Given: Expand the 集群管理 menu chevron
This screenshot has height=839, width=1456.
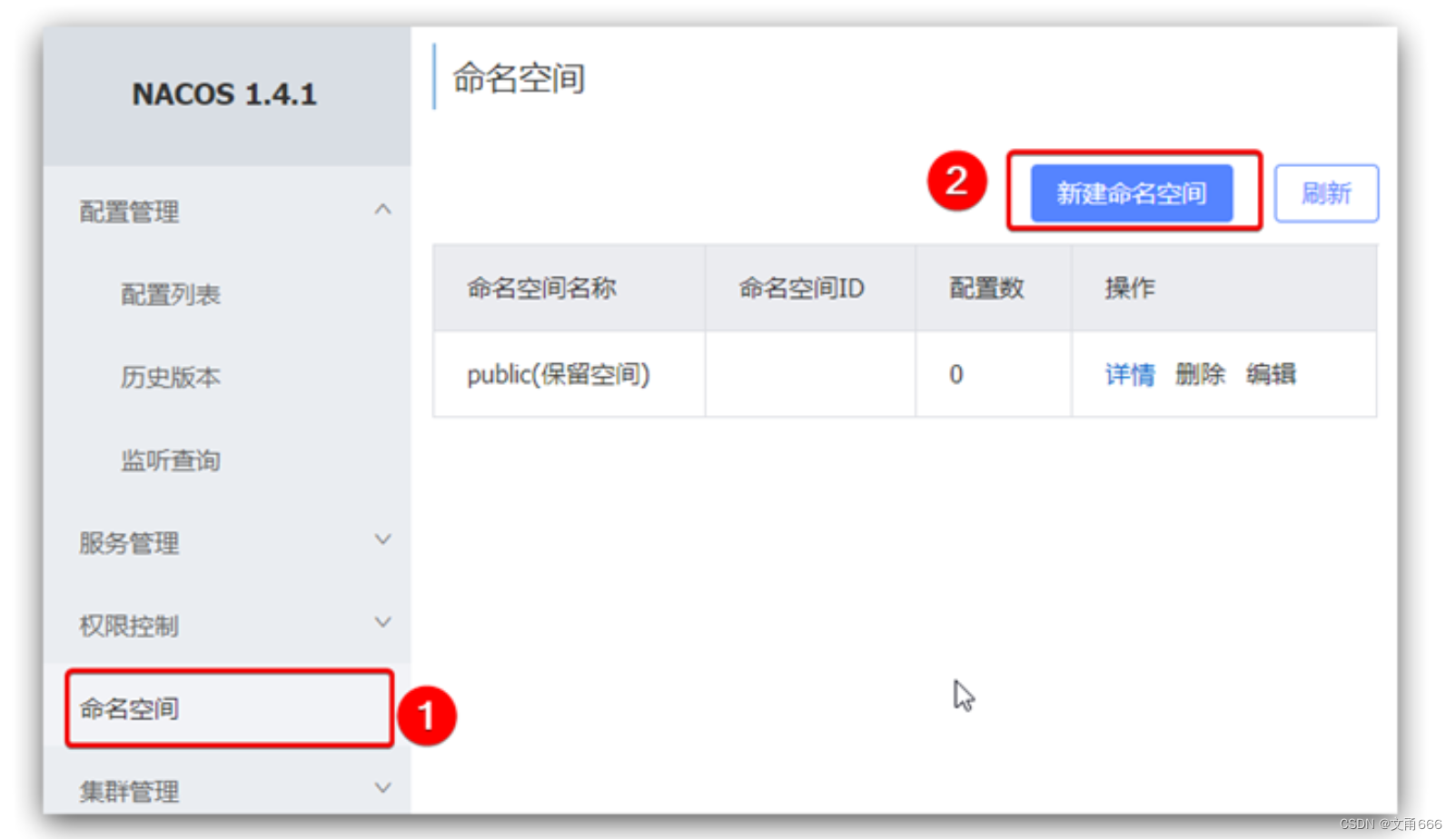Looking at the screenshot, I should pyautogui.click(x=383, y=787).
